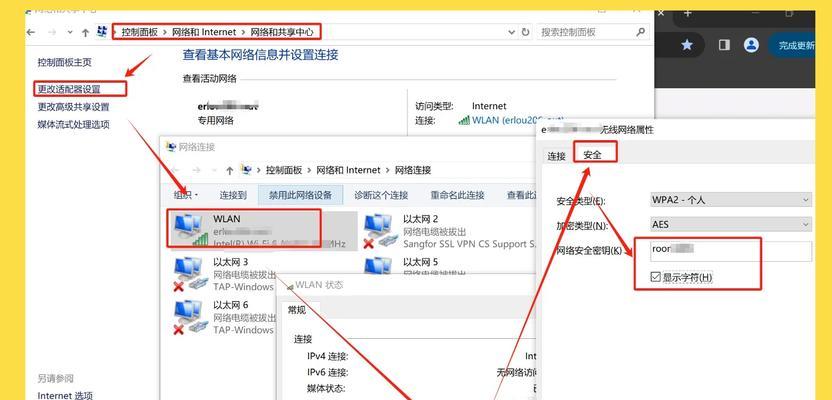The width and height of the screenshot is (832, 400).
Task: Click 重命名此连接 toolbar button
Action: (x=457, y=195)
